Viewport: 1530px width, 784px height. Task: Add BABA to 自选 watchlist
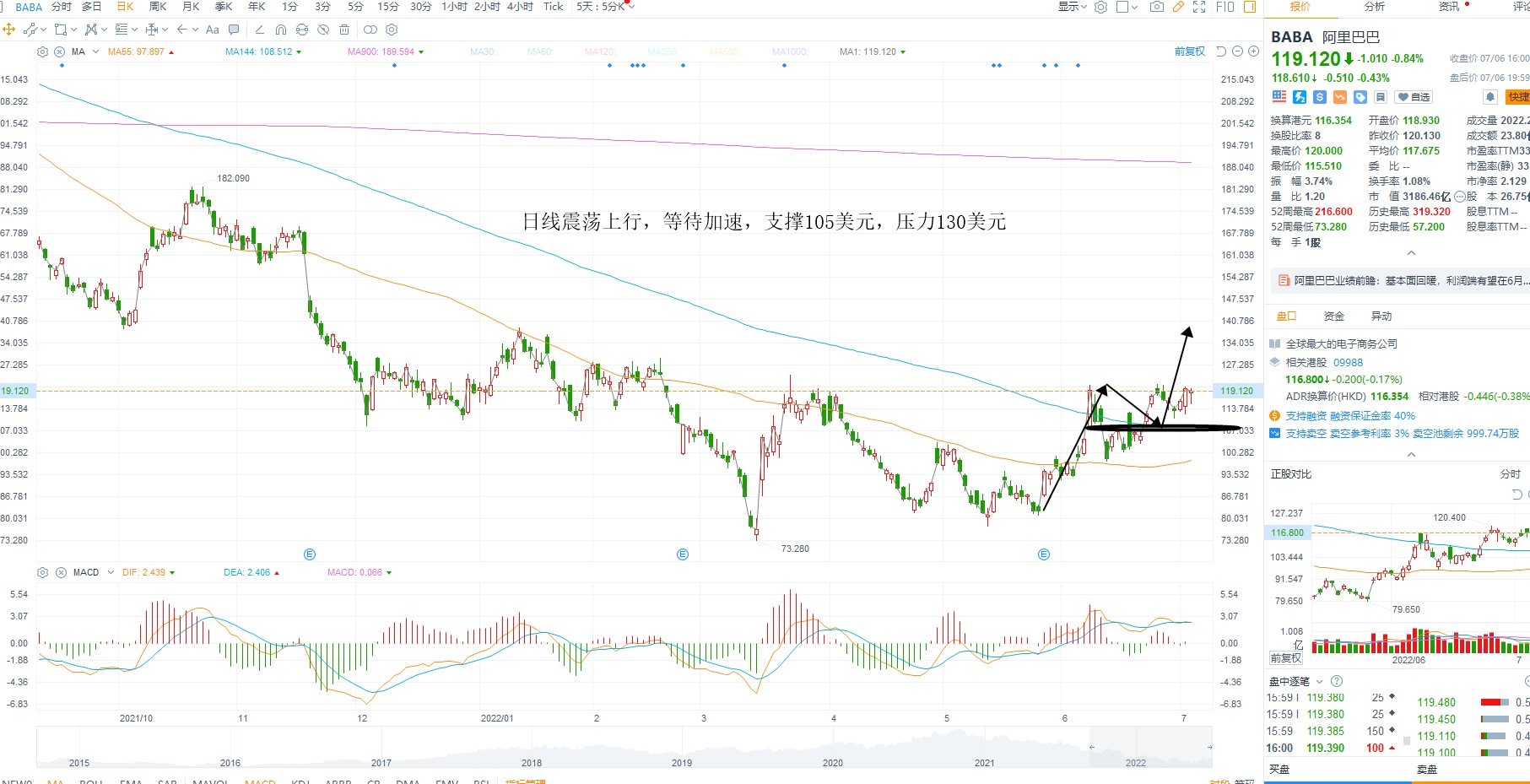1414,97
